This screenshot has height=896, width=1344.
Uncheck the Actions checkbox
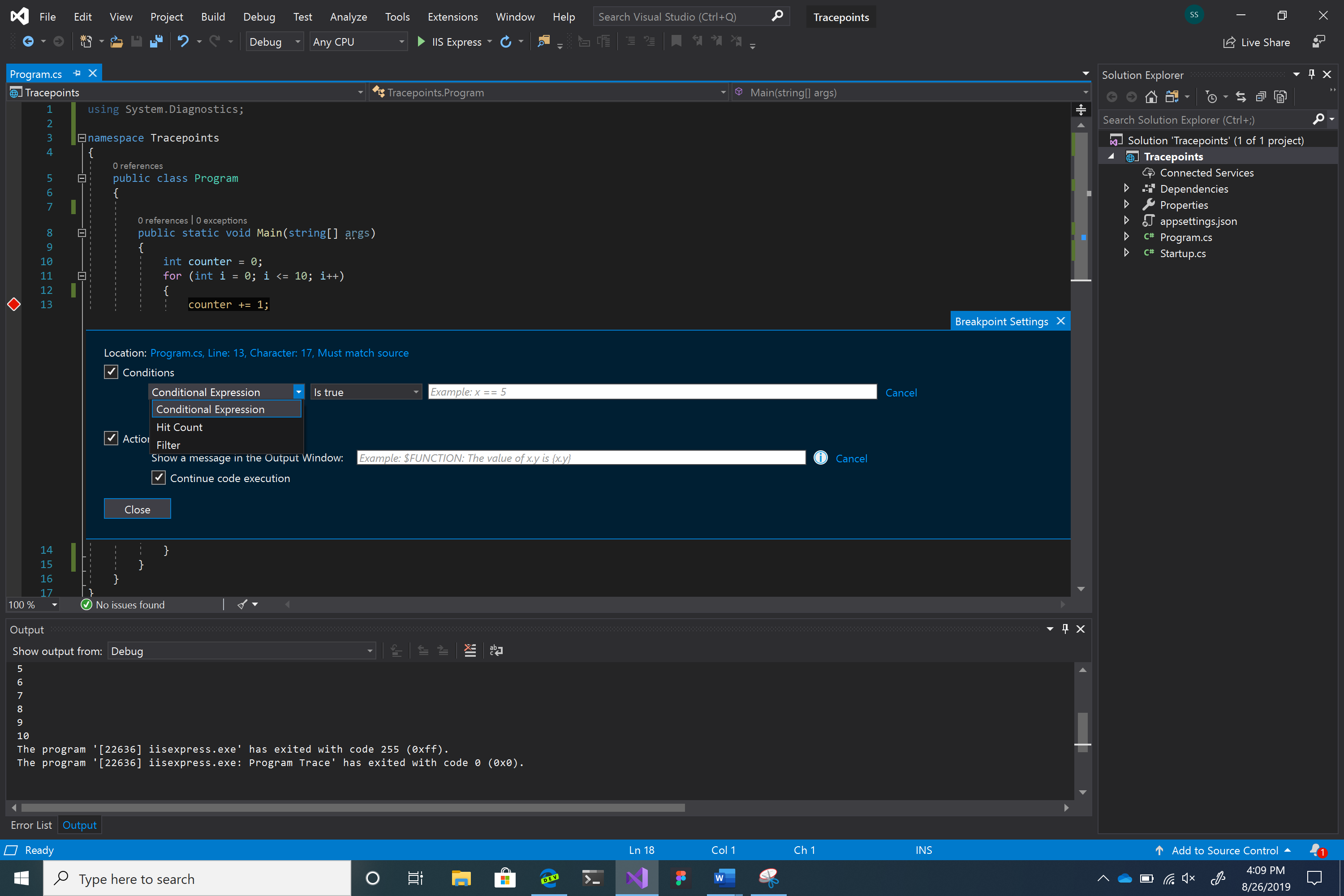pos(112,438)
